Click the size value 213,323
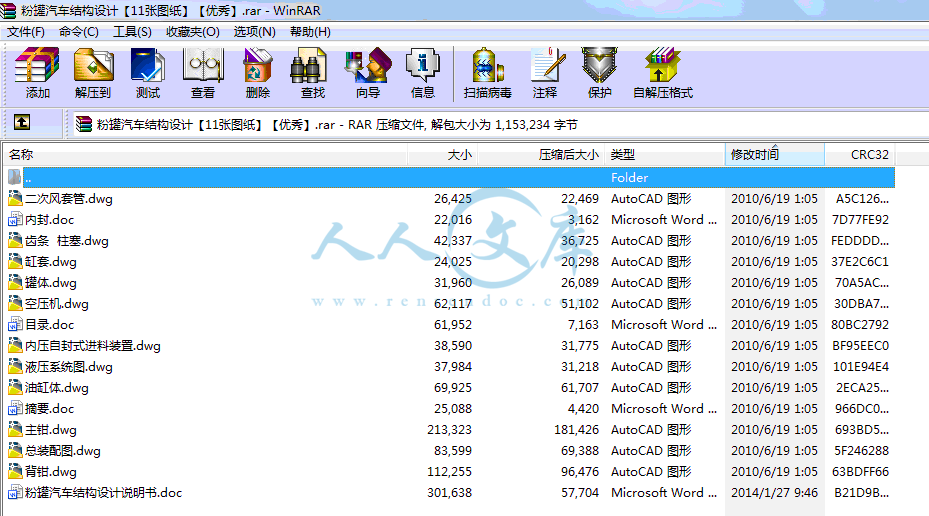Viewport: 929px width, 516px height. pyautogui.click(x=449, y=430)
